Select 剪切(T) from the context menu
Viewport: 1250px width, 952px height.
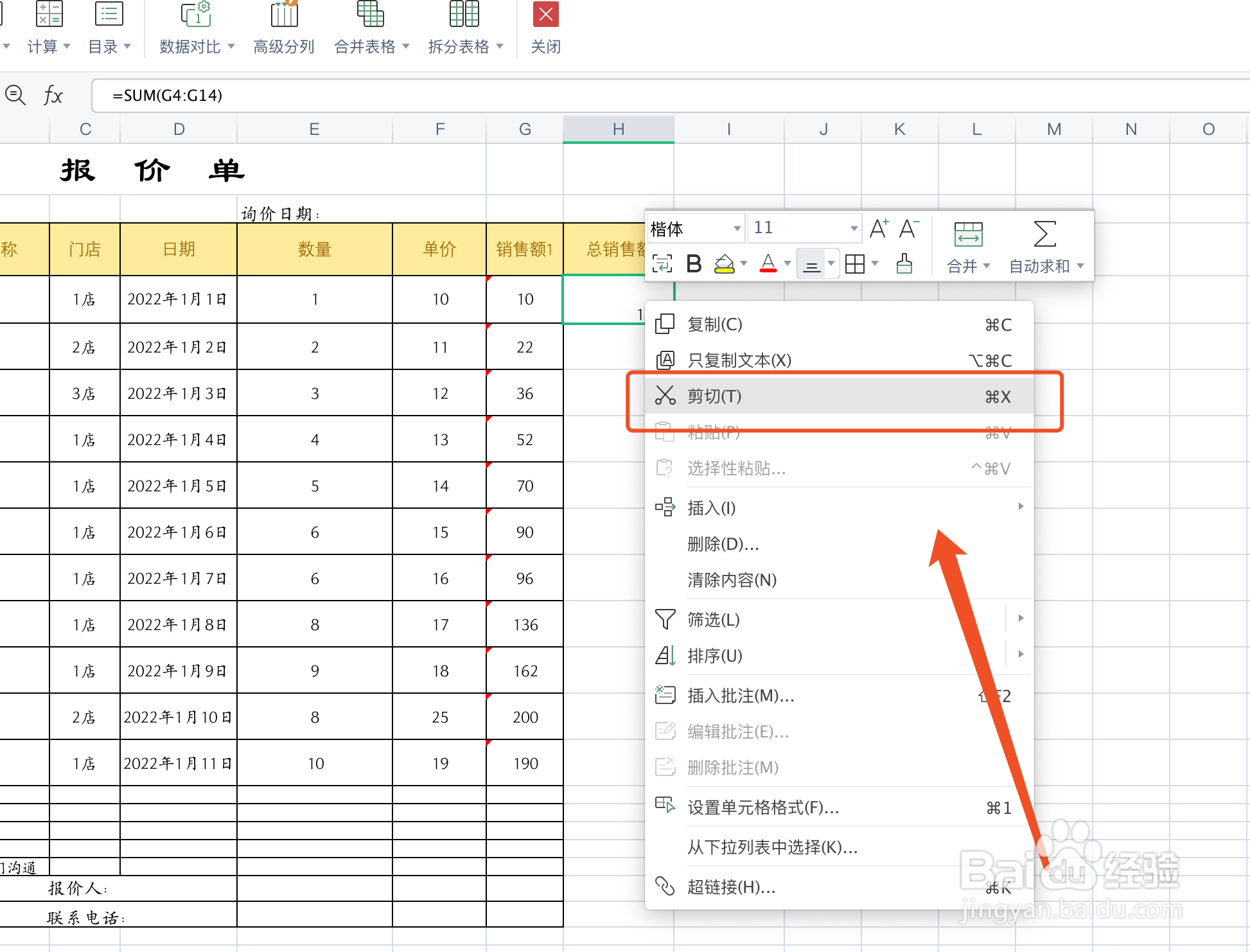pyautogui.click(x=716, y=396)
